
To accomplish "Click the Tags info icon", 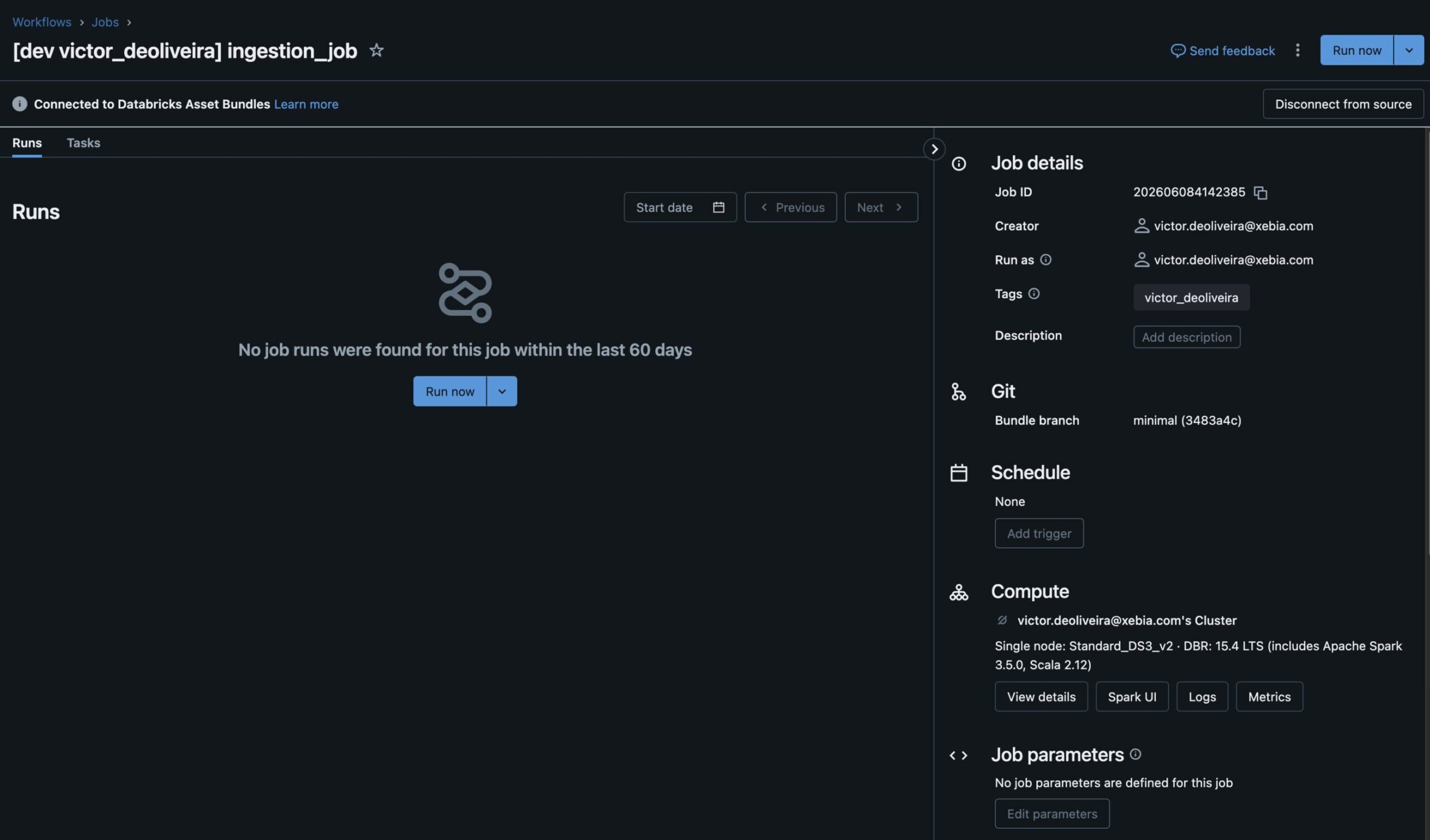I will coord(1034,294).
